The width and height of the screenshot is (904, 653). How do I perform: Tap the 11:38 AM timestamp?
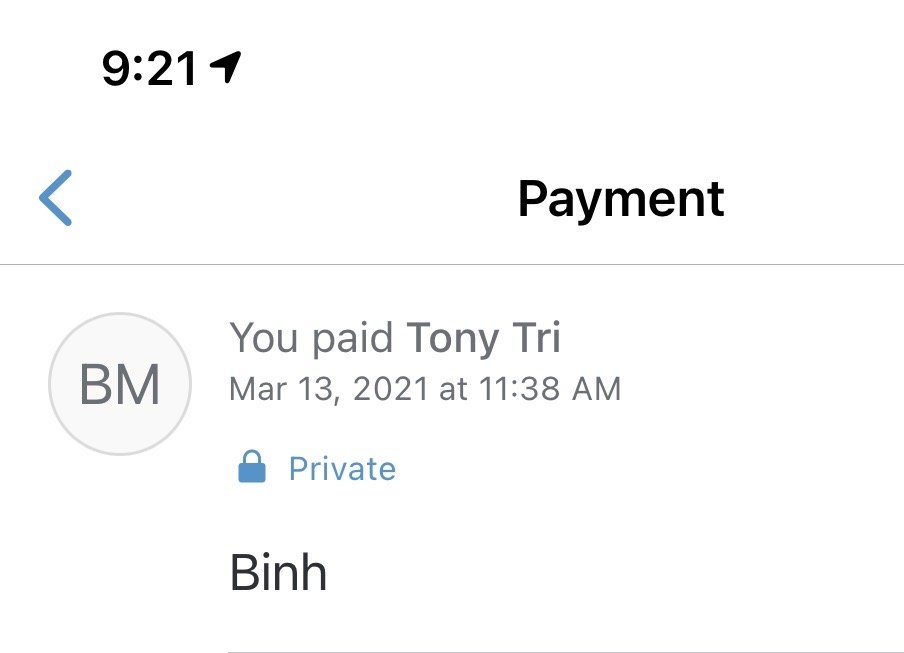pos(548,389)
